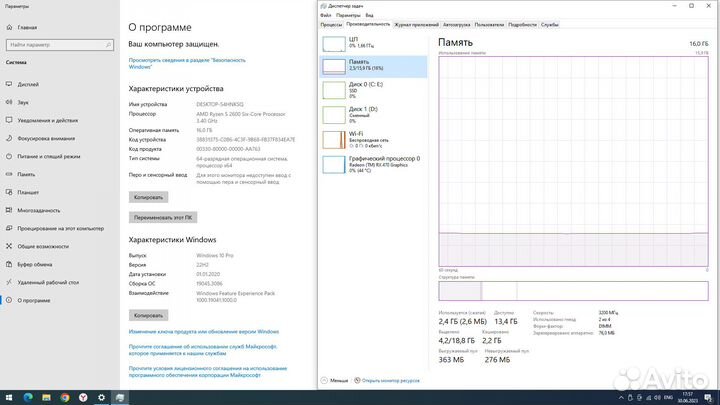Click Копировать under Характеристики Windows
This screenshot has height=405, width=720.
click(148, 315)
